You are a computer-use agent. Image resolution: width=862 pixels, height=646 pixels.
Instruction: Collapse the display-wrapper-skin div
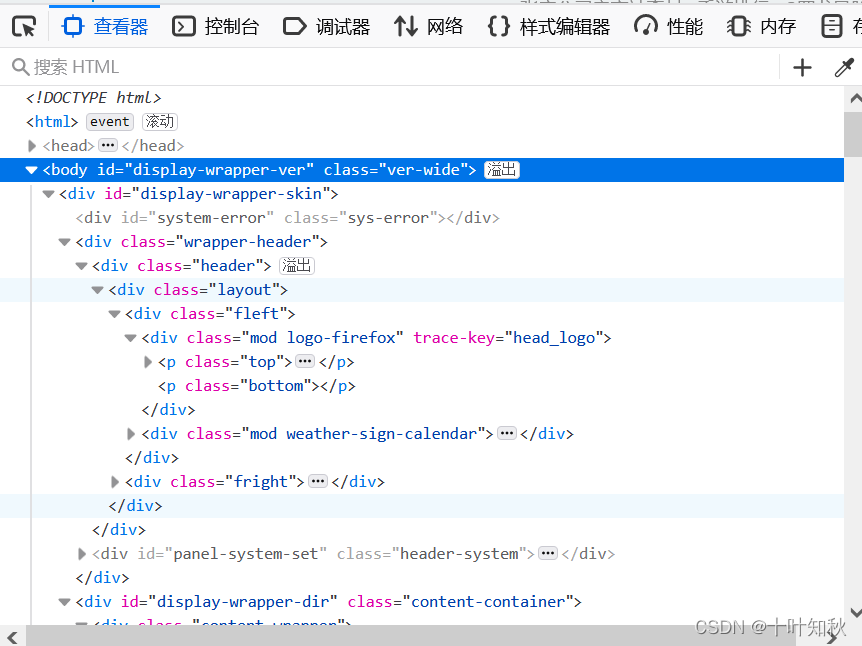click(x=48, y=194)
